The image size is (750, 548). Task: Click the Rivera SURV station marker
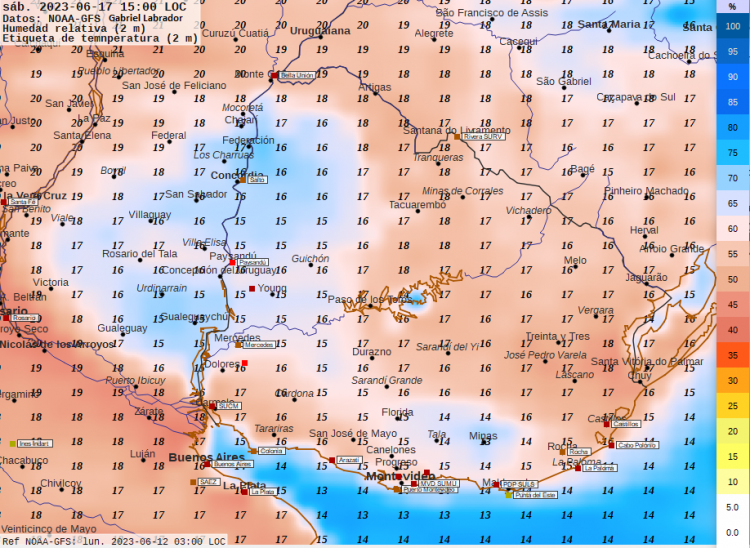click(458, 136)
